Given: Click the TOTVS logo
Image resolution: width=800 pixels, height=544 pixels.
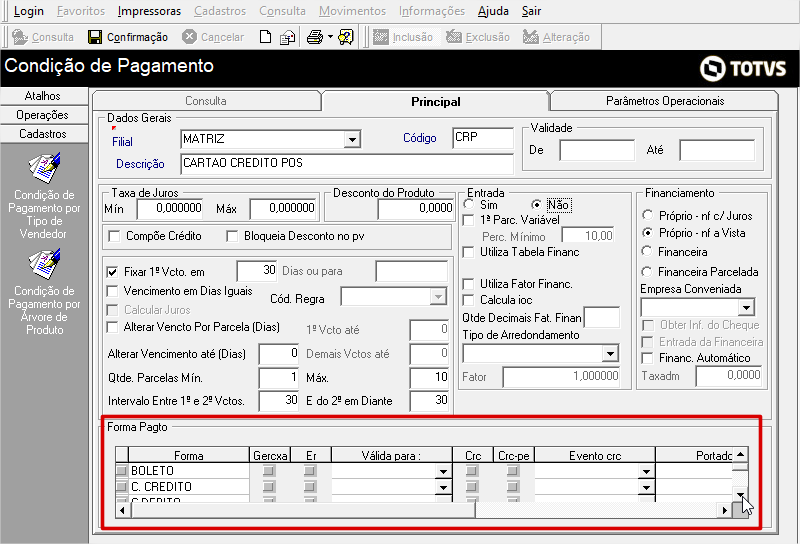Looking at the screenshot, I should (x=743, y=68).
